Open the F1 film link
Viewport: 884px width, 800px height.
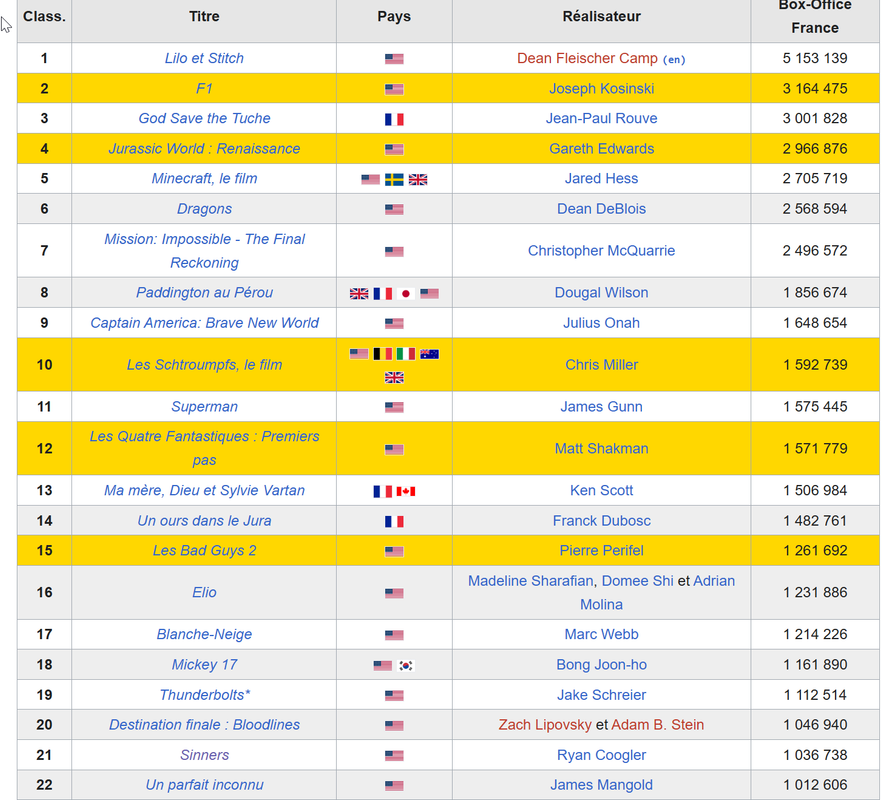click(x=204, y=89)
